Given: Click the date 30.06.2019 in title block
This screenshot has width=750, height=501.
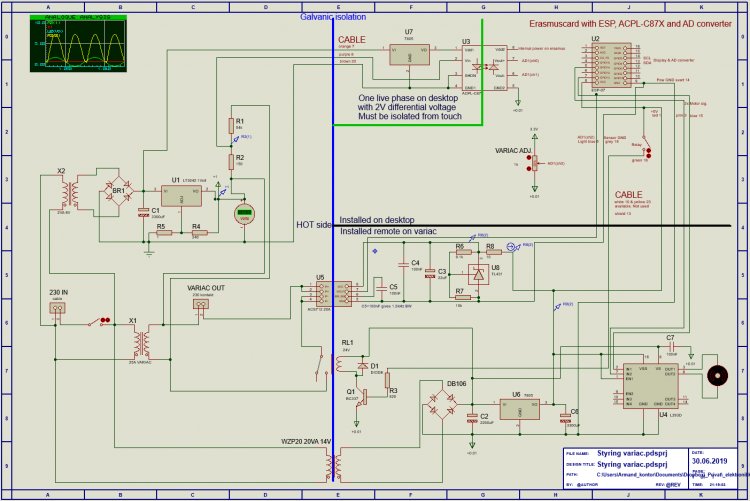Looking at the screenshot, I should pos(709,461).
